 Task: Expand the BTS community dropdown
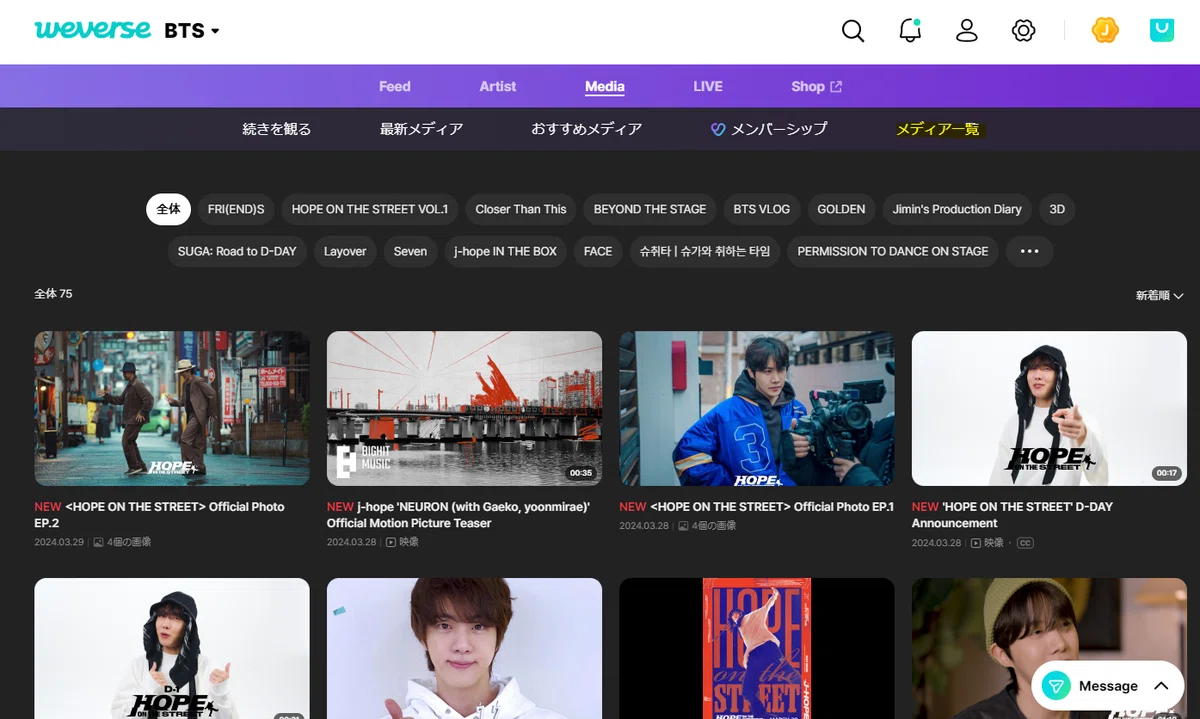click(x=192, y=31)
